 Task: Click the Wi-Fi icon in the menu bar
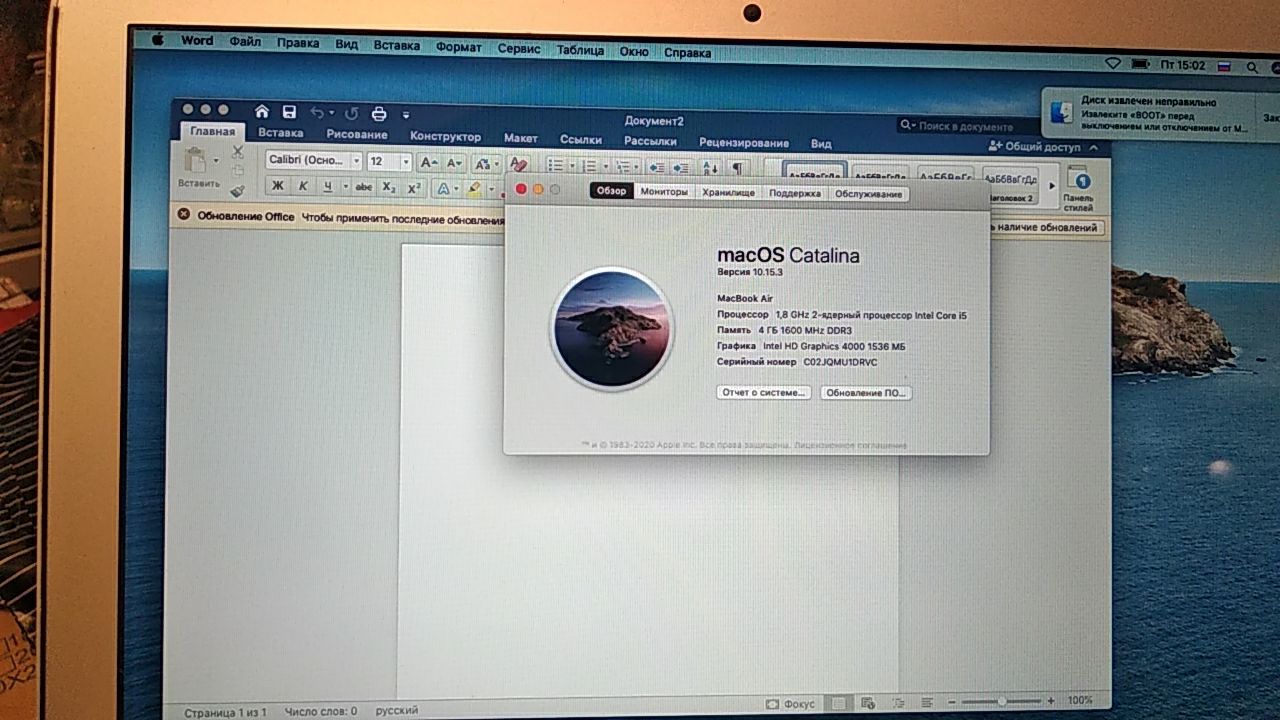(x=1113, y=64)
